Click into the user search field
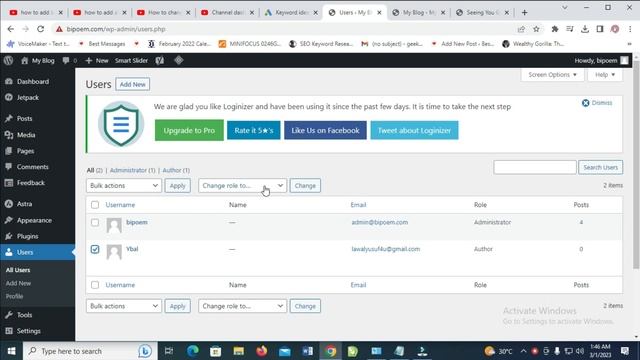 pos(535,167)
